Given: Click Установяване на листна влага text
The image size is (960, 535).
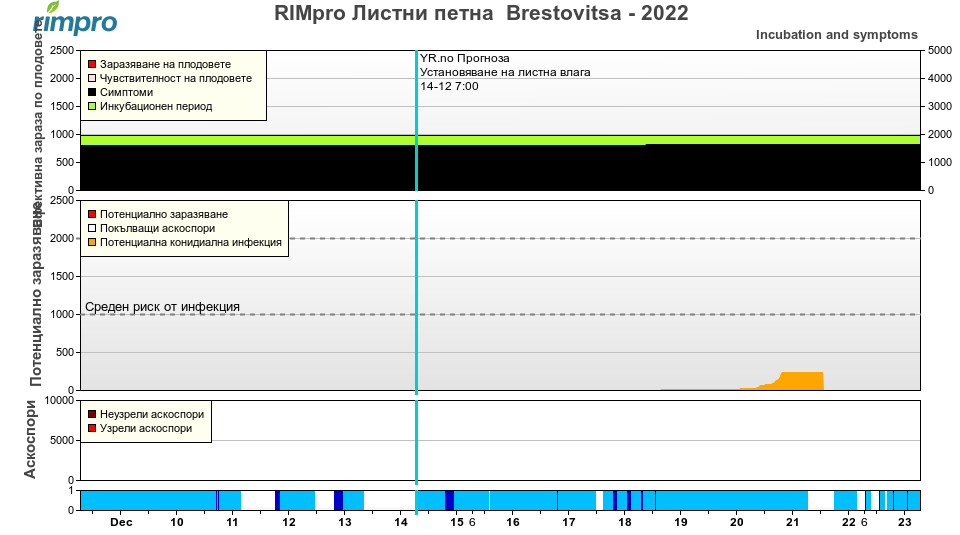Looking at the screenshot, I should coord(505,72).
